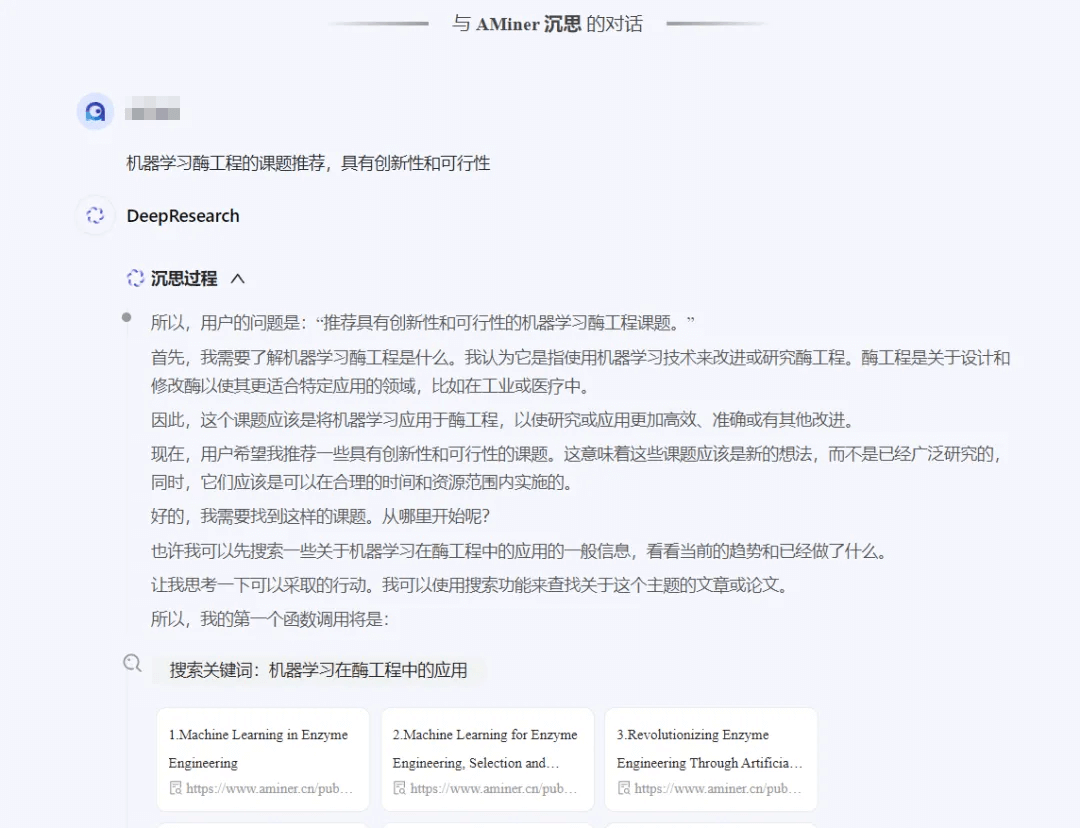Click the 沉思过程 spinner icon

135,278
